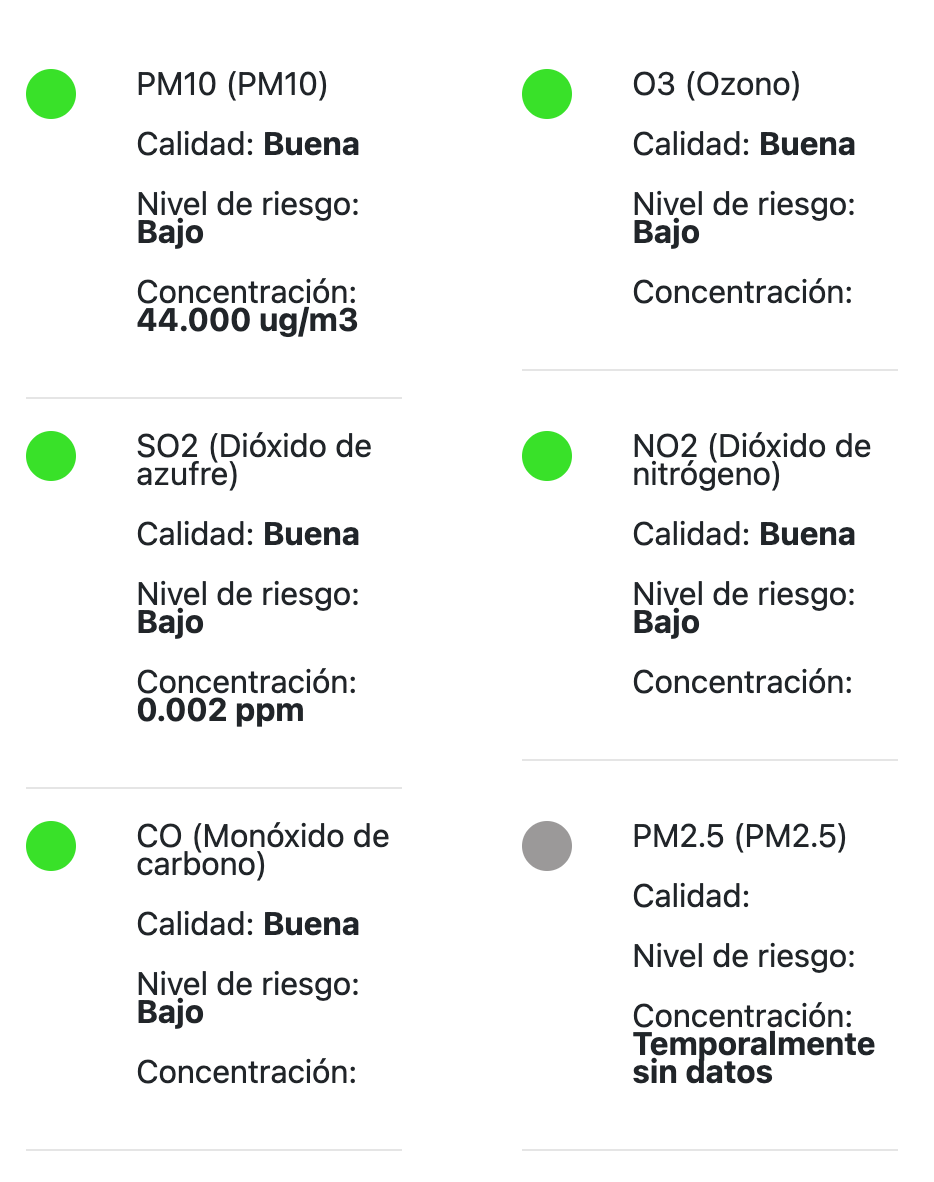Click the "SO2 (Dióxido de azufre)" heading
This screenshot has width=934, height=1182.
[x=253, y=460]
